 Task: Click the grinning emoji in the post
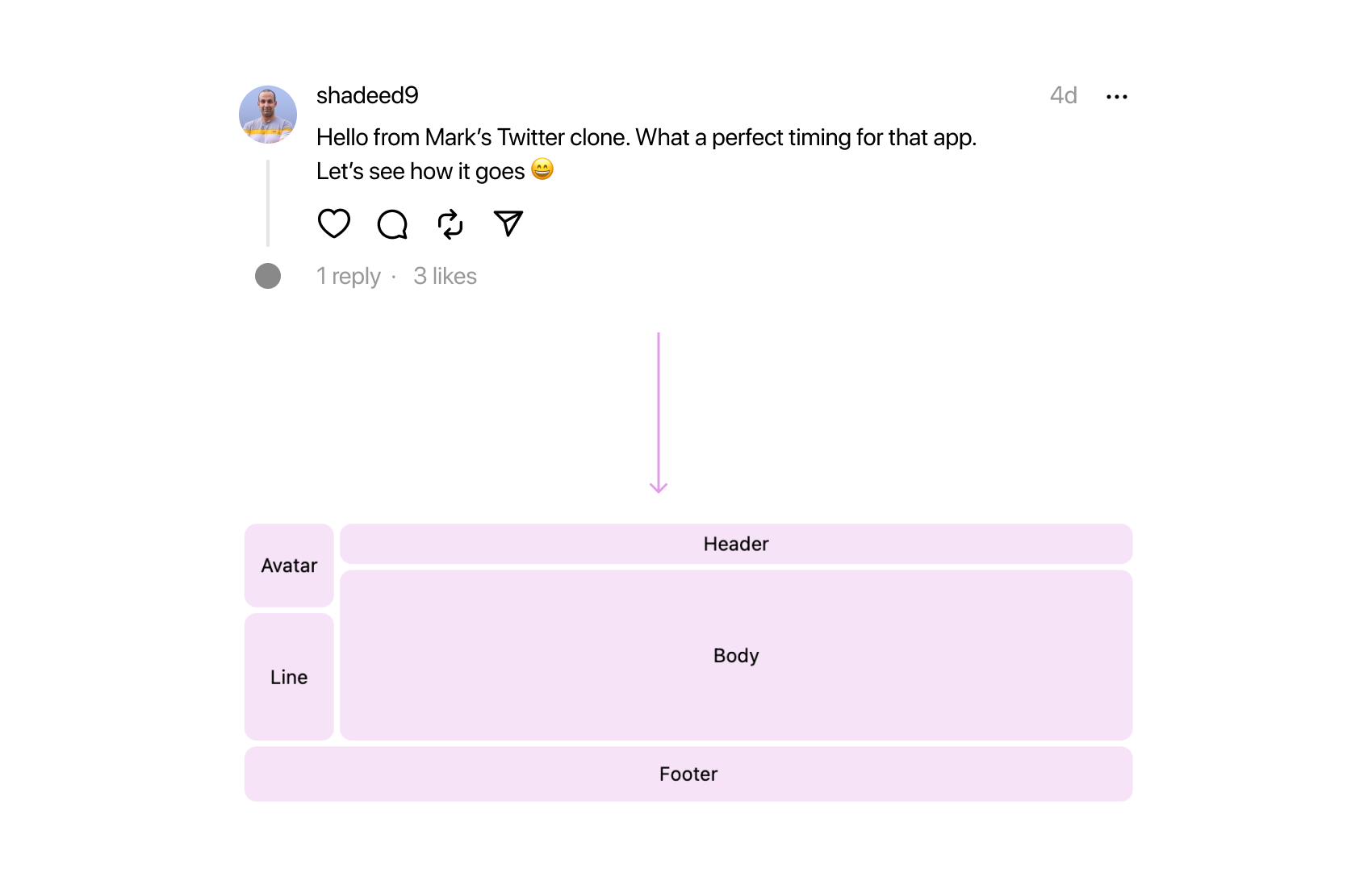tap(542, 169)
